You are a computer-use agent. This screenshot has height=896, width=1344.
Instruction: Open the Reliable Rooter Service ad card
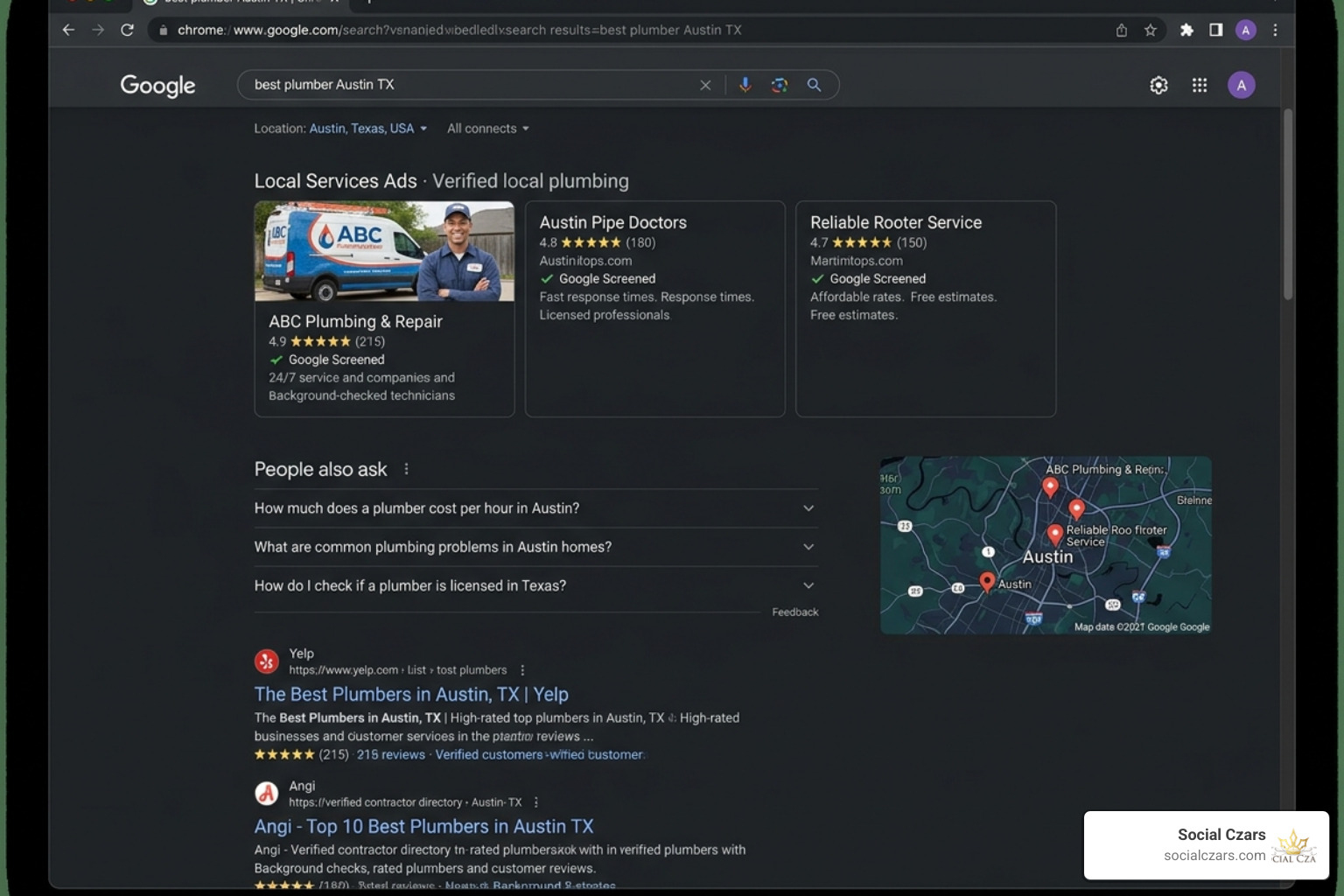[x=926, y=309]
